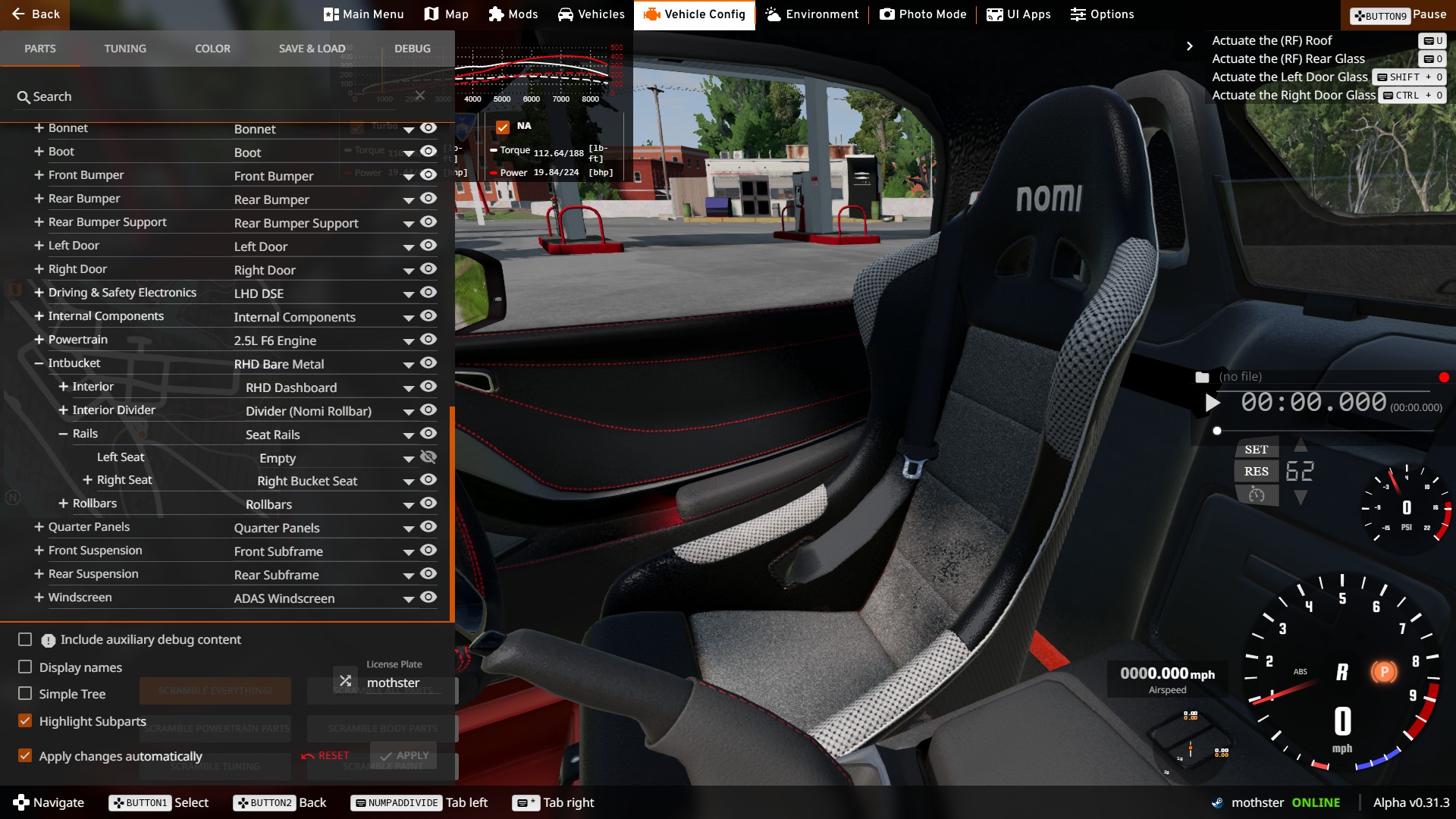
Task: Switch to the TUNING tab
Action: pyautogui.click(x=125, y=49)
